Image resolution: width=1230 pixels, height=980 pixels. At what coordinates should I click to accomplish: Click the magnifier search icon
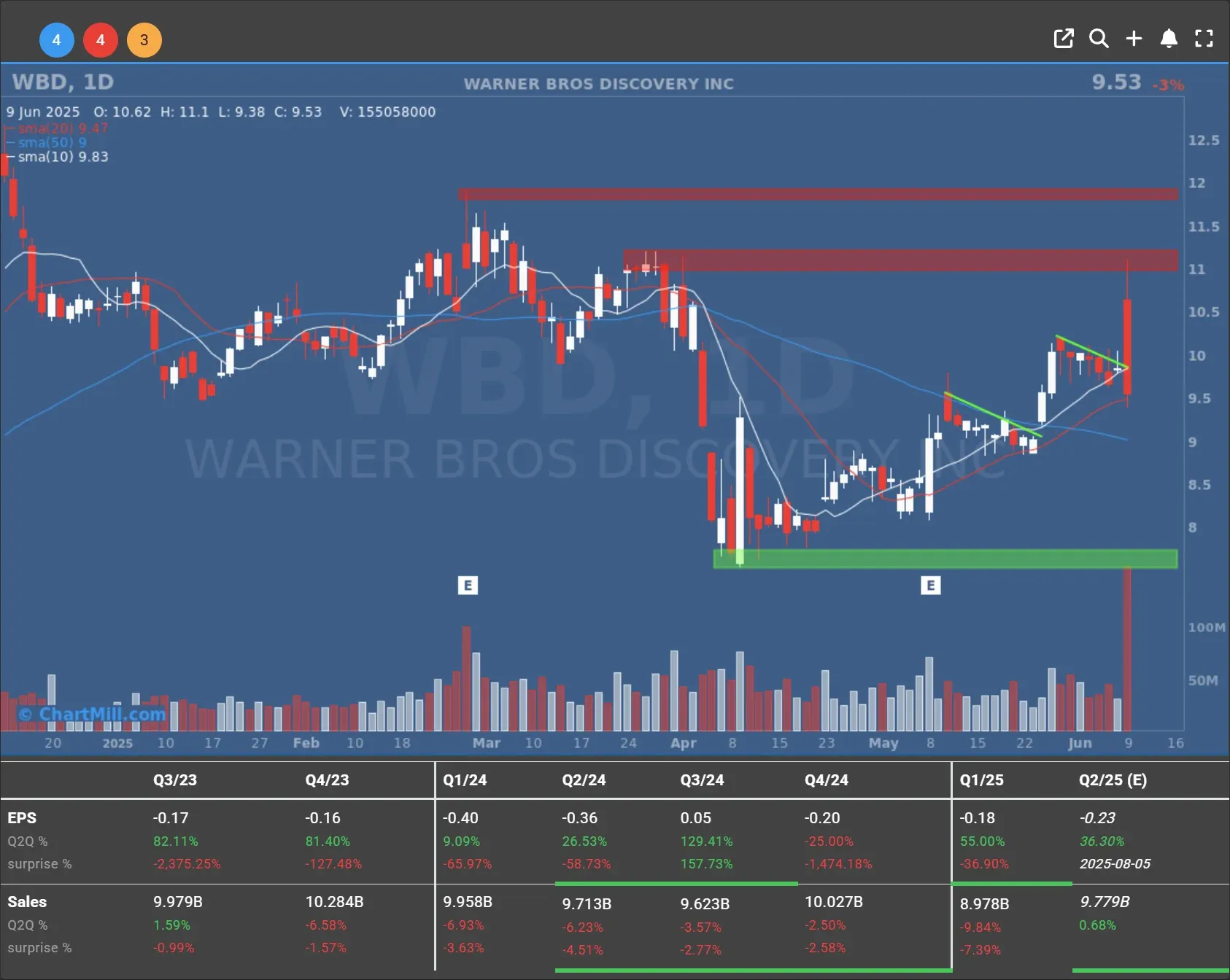1099,39
